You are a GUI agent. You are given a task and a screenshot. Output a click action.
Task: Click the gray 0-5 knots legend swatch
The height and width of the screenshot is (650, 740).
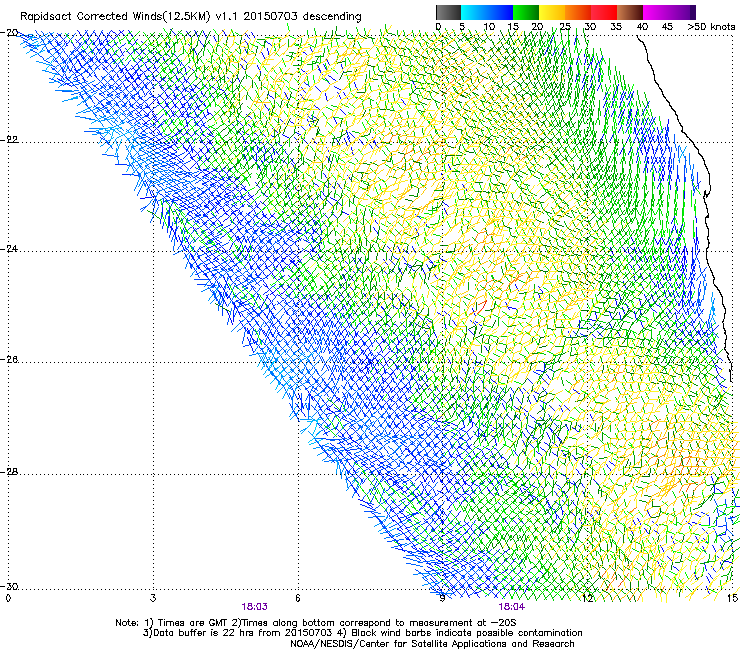click(x=448, y=12)
